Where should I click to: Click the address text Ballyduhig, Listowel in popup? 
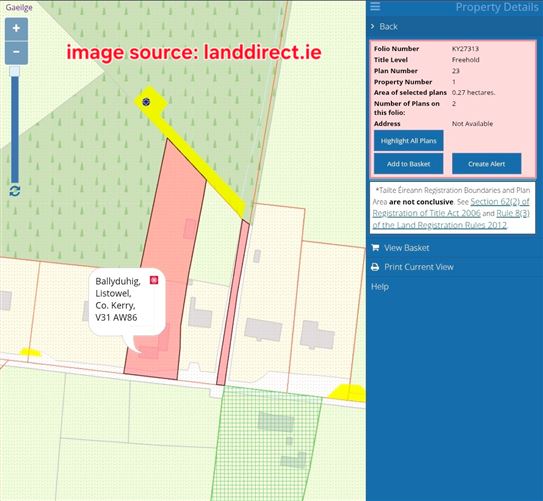pyautogui.click(x=118, y=287)
